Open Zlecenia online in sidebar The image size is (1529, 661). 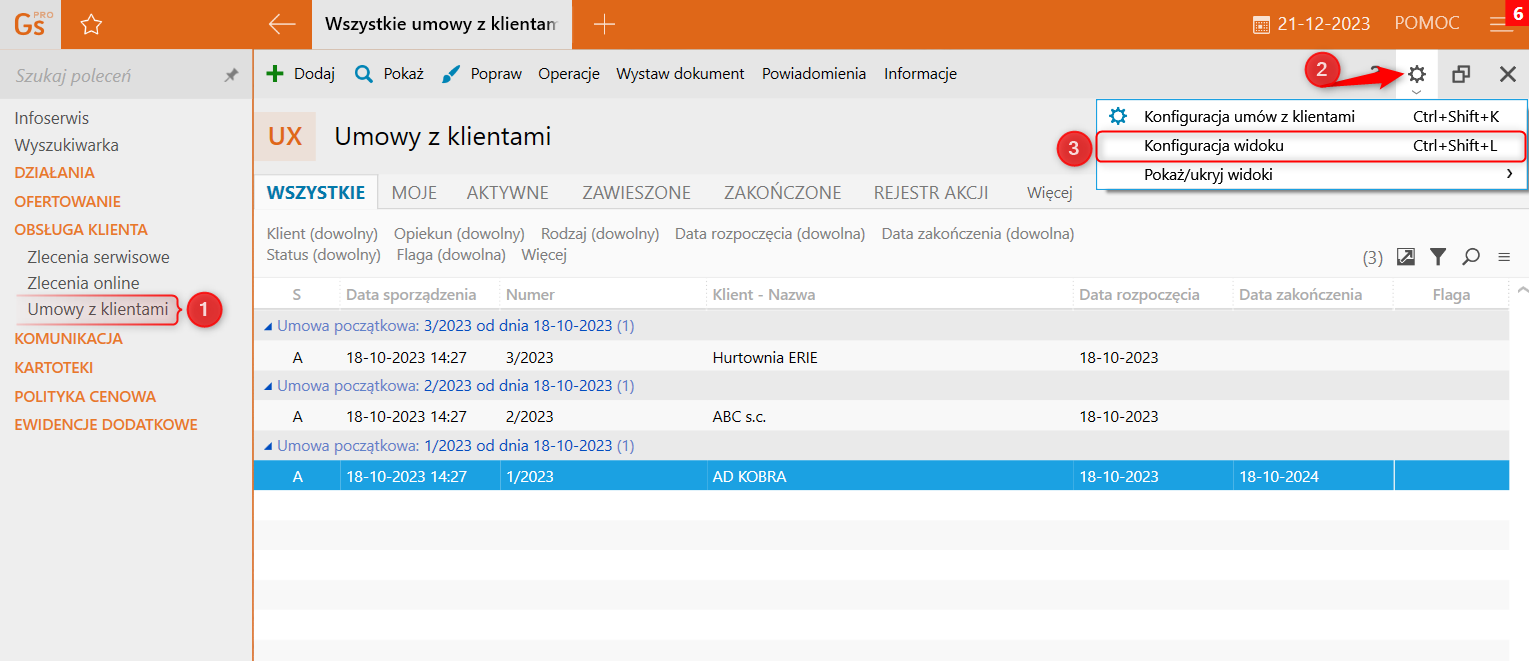click(x=83, y=283)
